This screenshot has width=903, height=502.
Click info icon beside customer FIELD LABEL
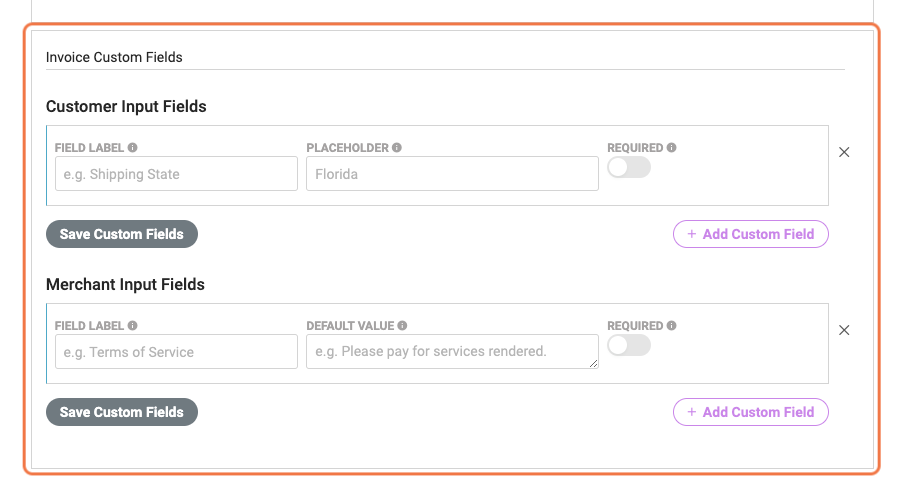[x=132, y=147]
